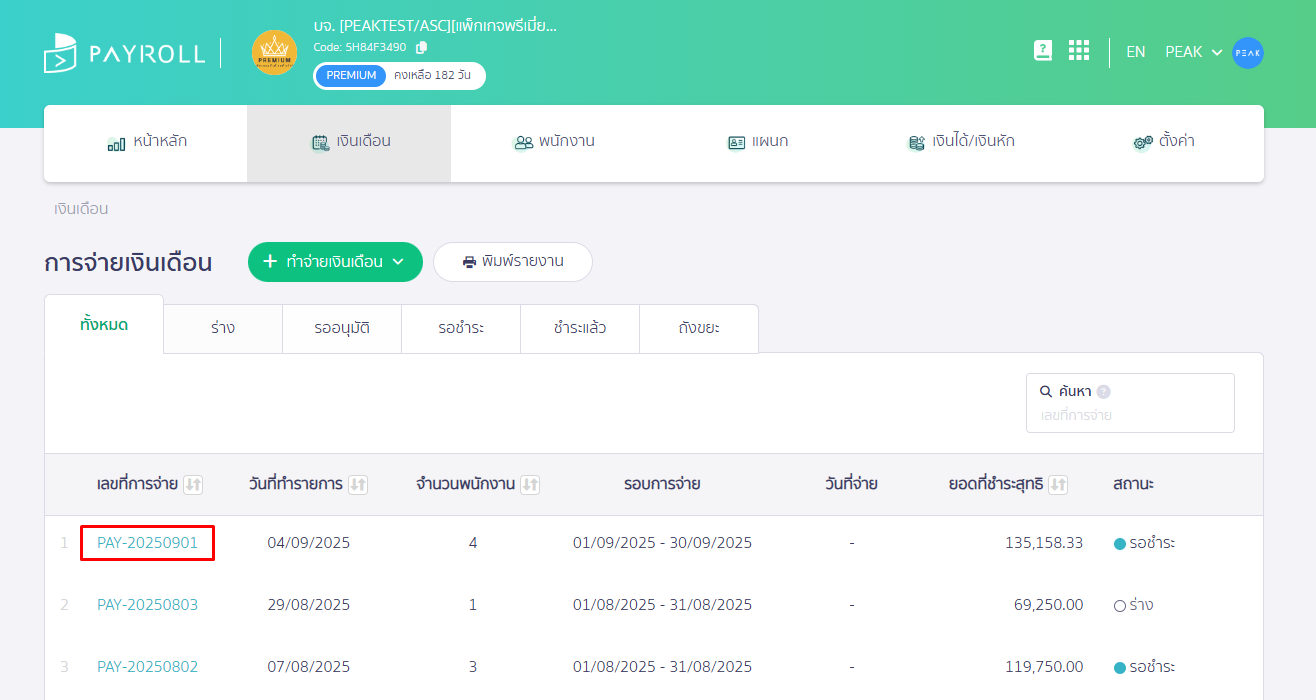The image size is (1316, 700).
Task: Sort by ยอดที่ชำระสุทธิ column
Action: (1058, 485)
